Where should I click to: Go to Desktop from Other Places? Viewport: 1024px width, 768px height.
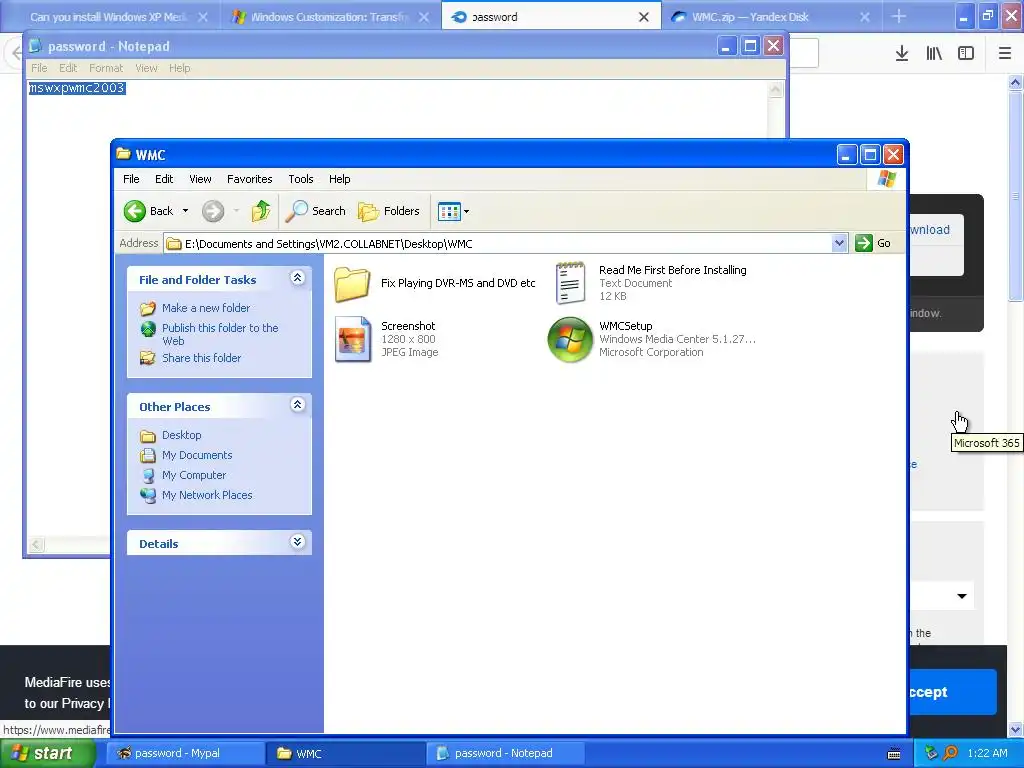182,435
